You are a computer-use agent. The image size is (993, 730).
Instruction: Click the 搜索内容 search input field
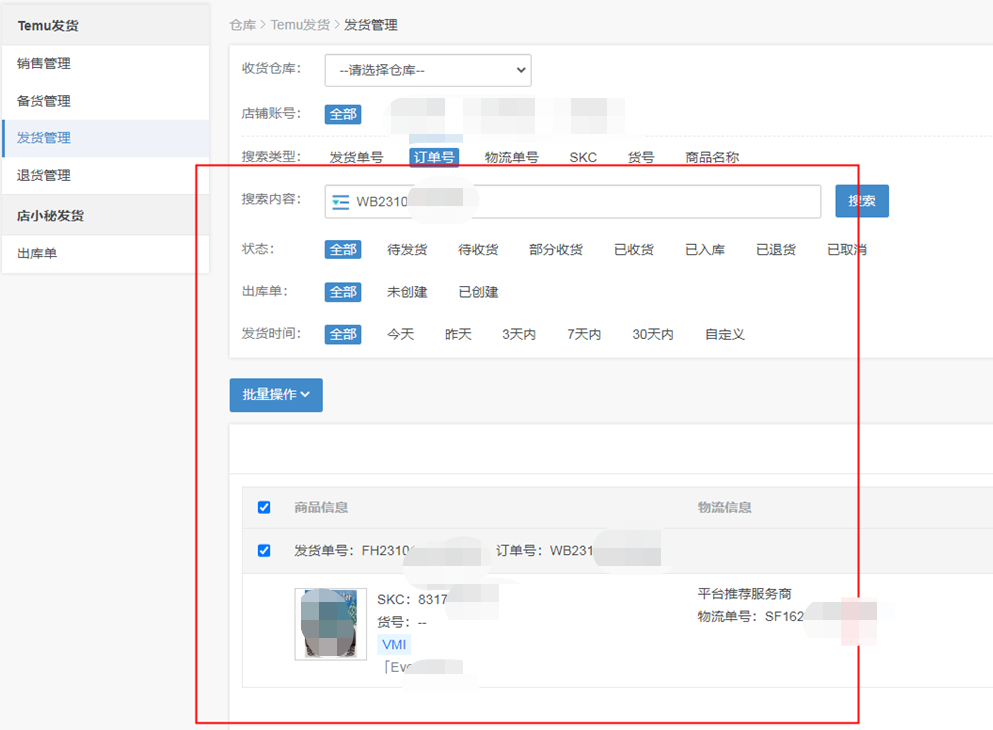click(x=573, y=202)
